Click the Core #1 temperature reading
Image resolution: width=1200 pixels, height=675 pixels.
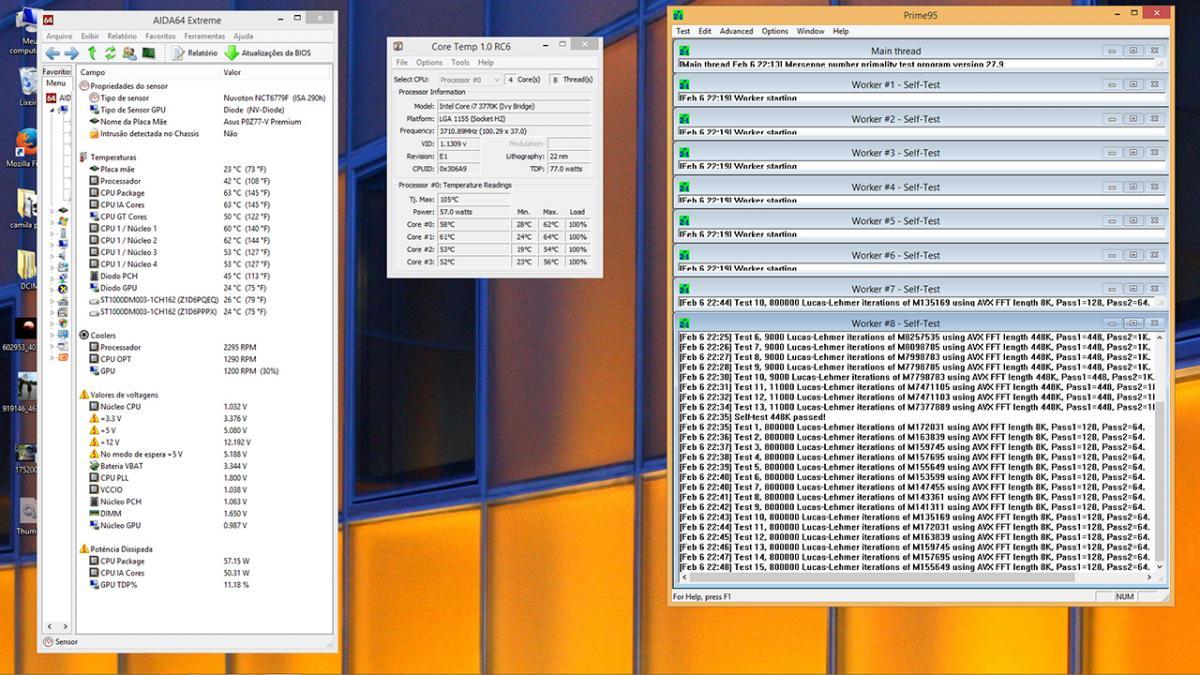click(x=473, y=237)
